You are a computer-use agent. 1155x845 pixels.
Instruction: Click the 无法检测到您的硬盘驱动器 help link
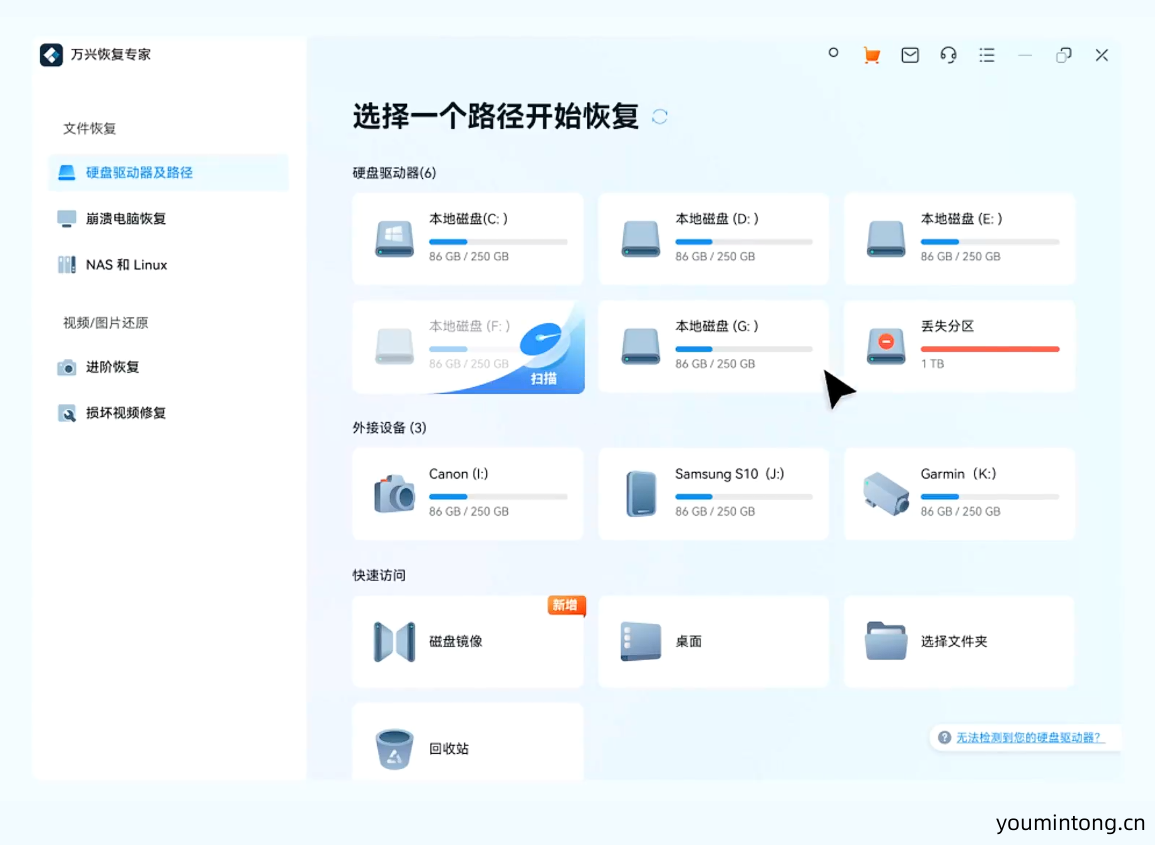click(x=1029, y=738)
